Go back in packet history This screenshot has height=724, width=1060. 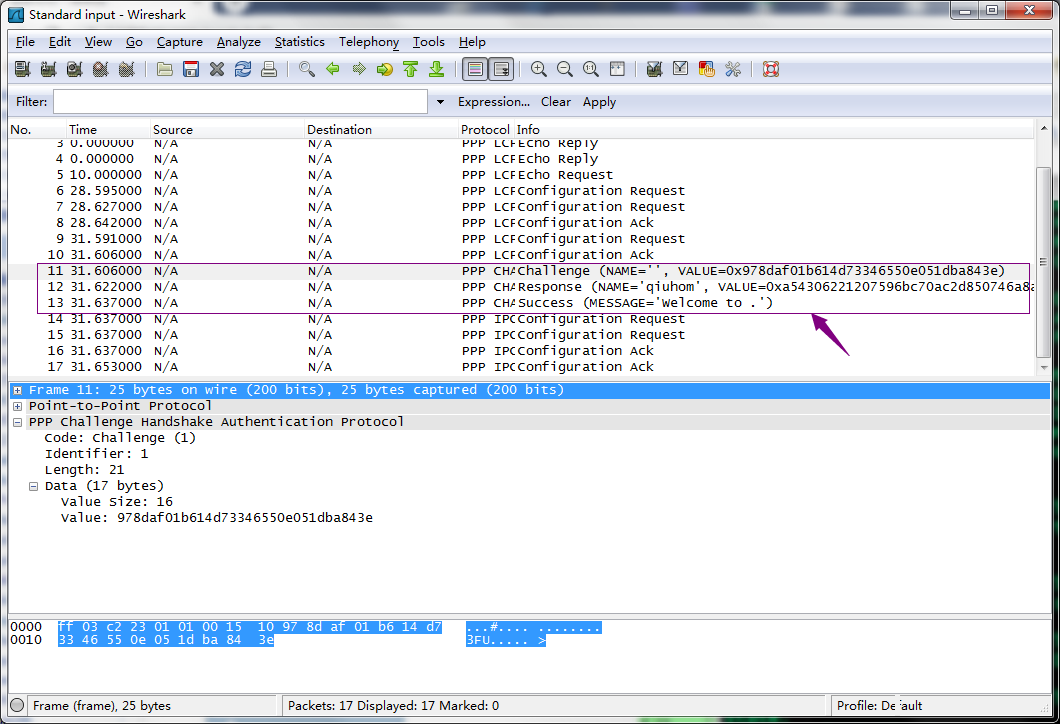point(333,69)
